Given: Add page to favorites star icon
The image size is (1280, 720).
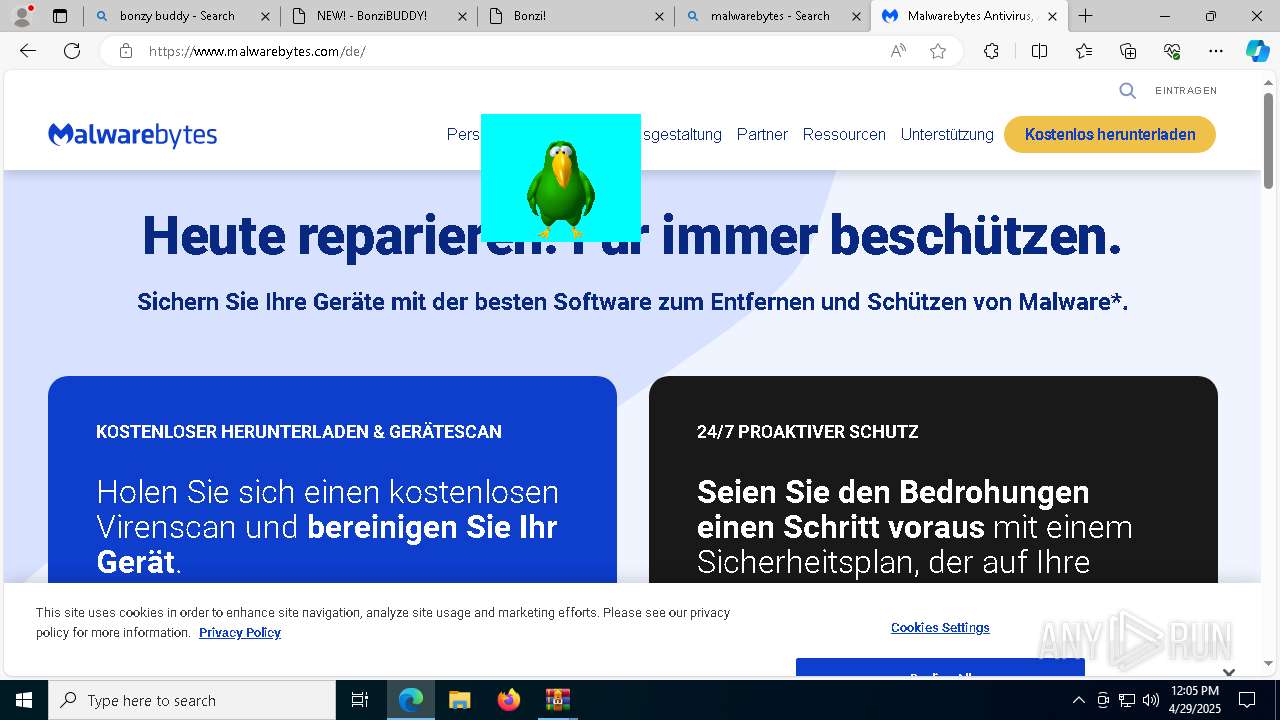Looking at the screenshot, I should 938,51.
